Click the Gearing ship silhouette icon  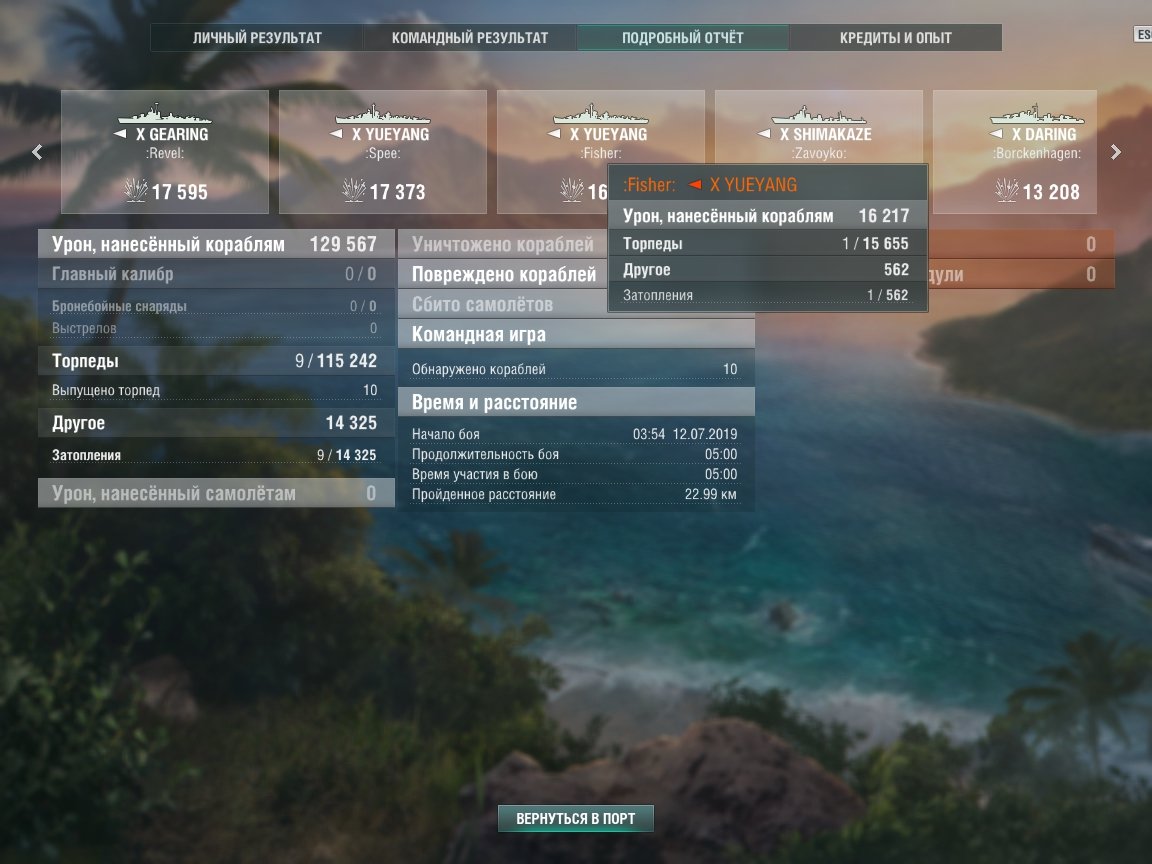(165, 114)
